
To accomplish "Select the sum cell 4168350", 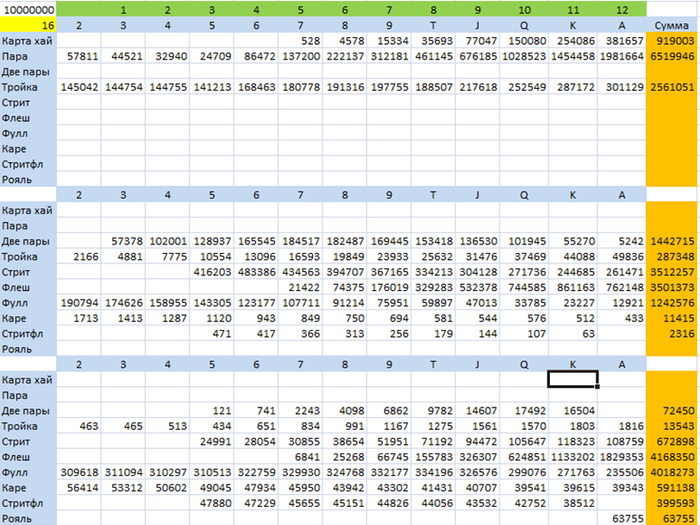I will point(671,457).
